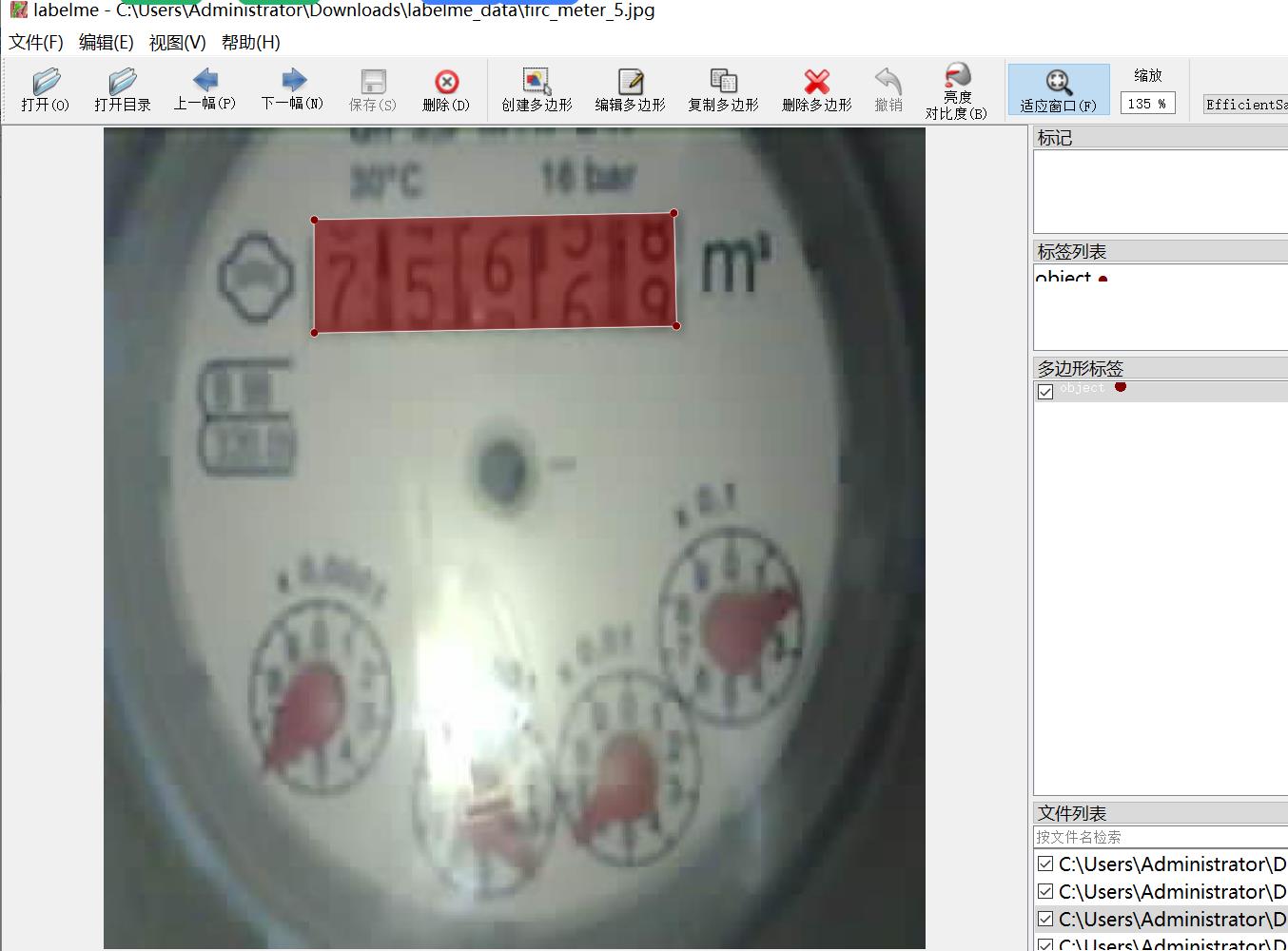Click the 标签列表 panel header
Viewport: 1288px width, 951px height.
point(1161,252)
